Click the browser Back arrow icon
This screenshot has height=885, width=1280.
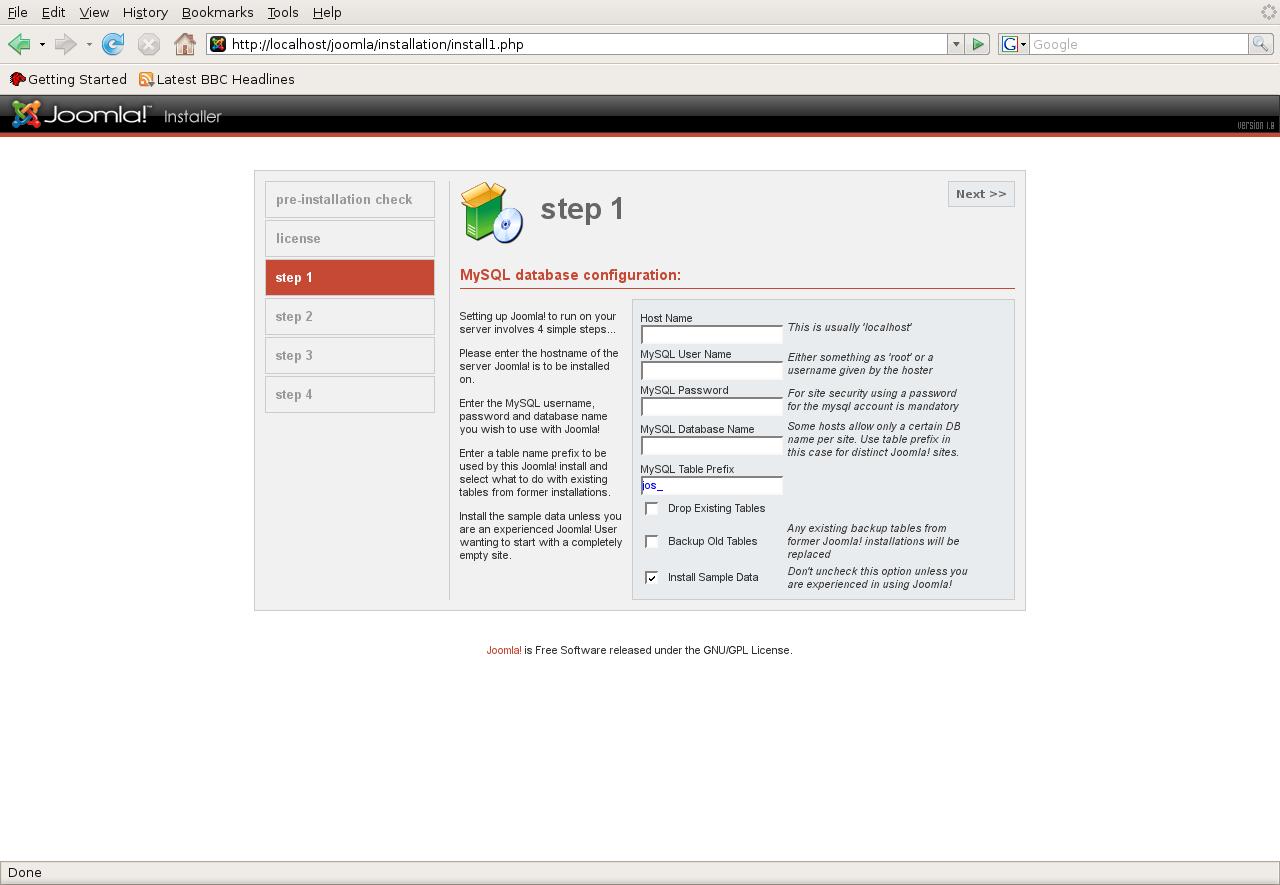(18, 44)
